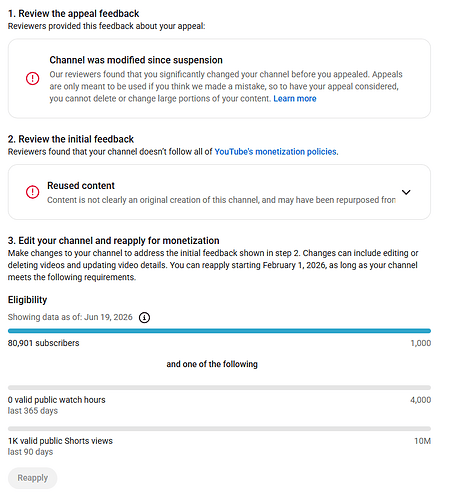Image resolution: width=462 pixels, height=500 pixels.
Task: Click the 1,000 subscribers threshold value
Action: click(421, 343)
